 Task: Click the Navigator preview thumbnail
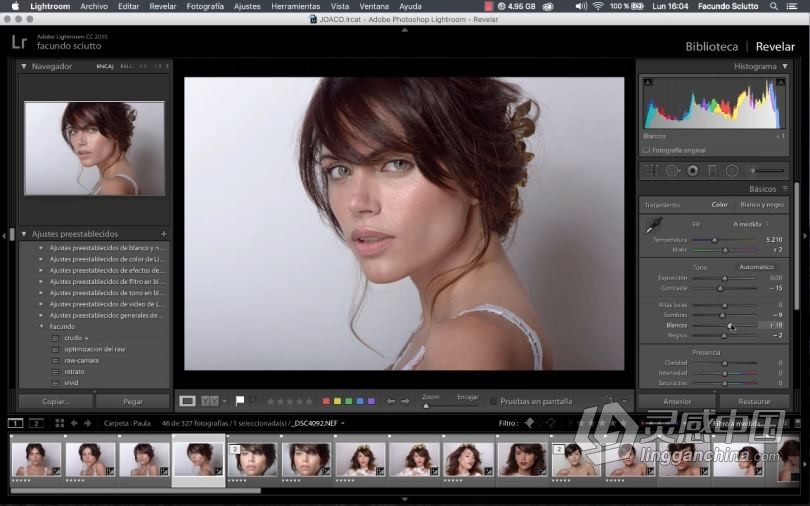95,148
